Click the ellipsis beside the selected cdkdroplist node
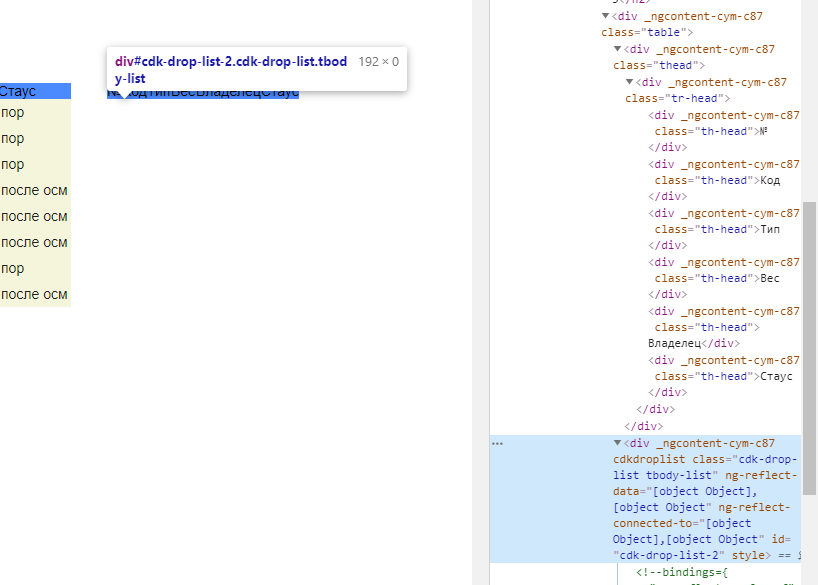The width and height of the screenshot is (818, 585). [497, 443]
